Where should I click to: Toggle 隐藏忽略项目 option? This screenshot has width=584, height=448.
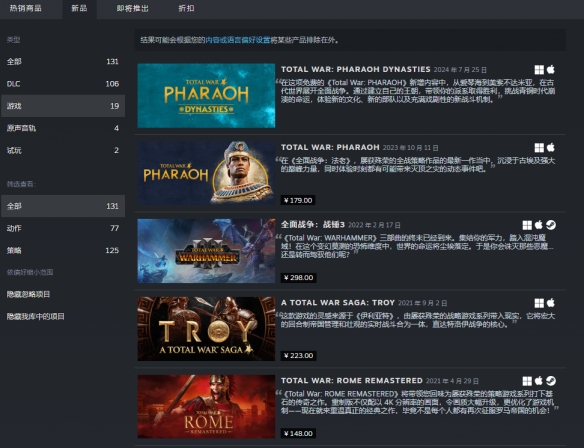pos(28,294)
